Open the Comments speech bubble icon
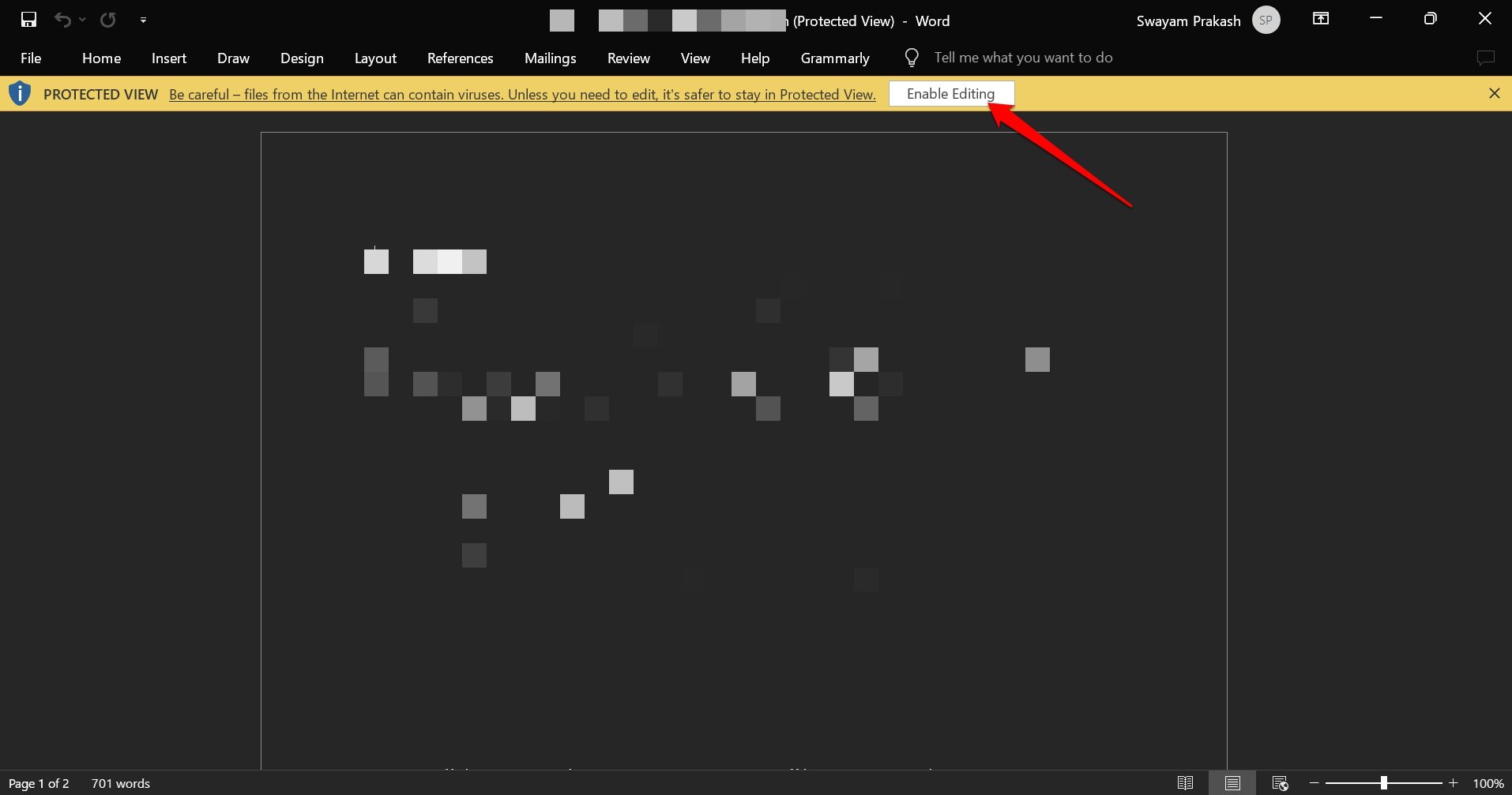The height and width of the screenshot is (795, 1512). coord(1485,58)
